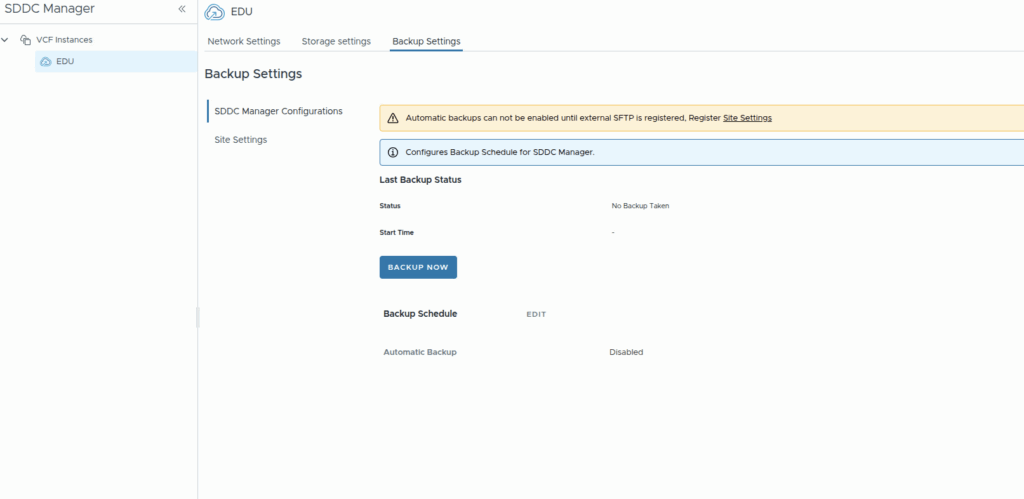Collapse the VCF Instances tree chevron
The image size is (1024, 499).
point(7,40)
